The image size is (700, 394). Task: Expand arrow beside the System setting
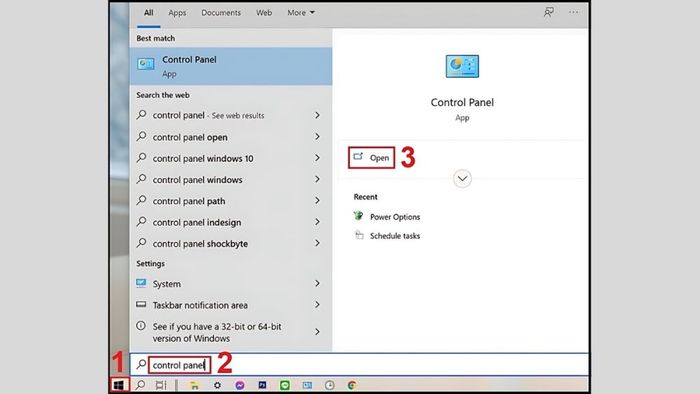pyautogui.click(x=317, y=283)
